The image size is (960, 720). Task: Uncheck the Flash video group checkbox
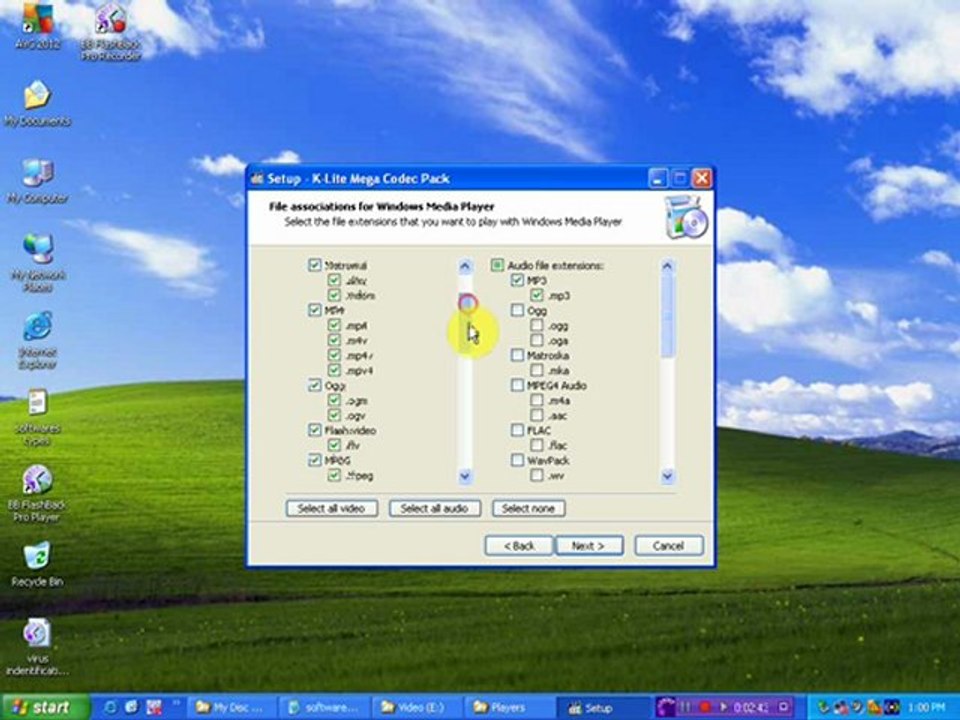click(314, 430)
